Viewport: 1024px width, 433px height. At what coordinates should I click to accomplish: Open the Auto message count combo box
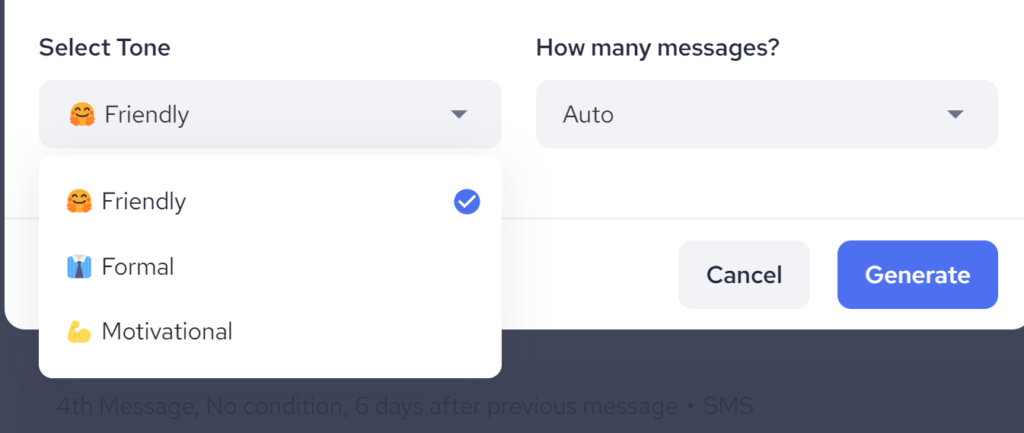tap(766, 115)
